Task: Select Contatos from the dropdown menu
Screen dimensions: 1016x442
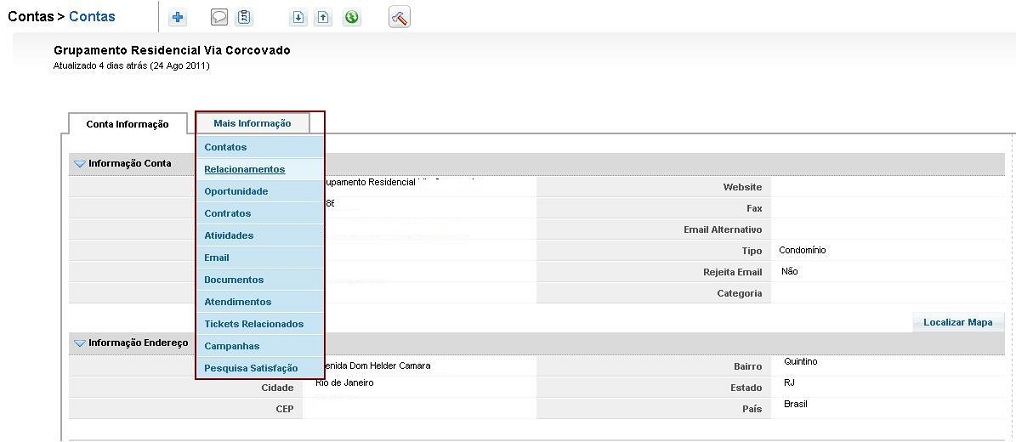Action: [225, 147]
